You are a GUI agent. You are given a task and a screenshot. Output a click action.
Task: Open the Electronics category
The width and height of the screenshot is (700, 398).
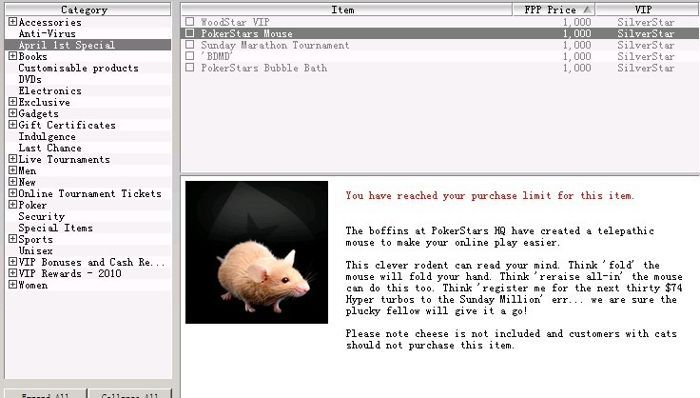(x=50, y=91)
